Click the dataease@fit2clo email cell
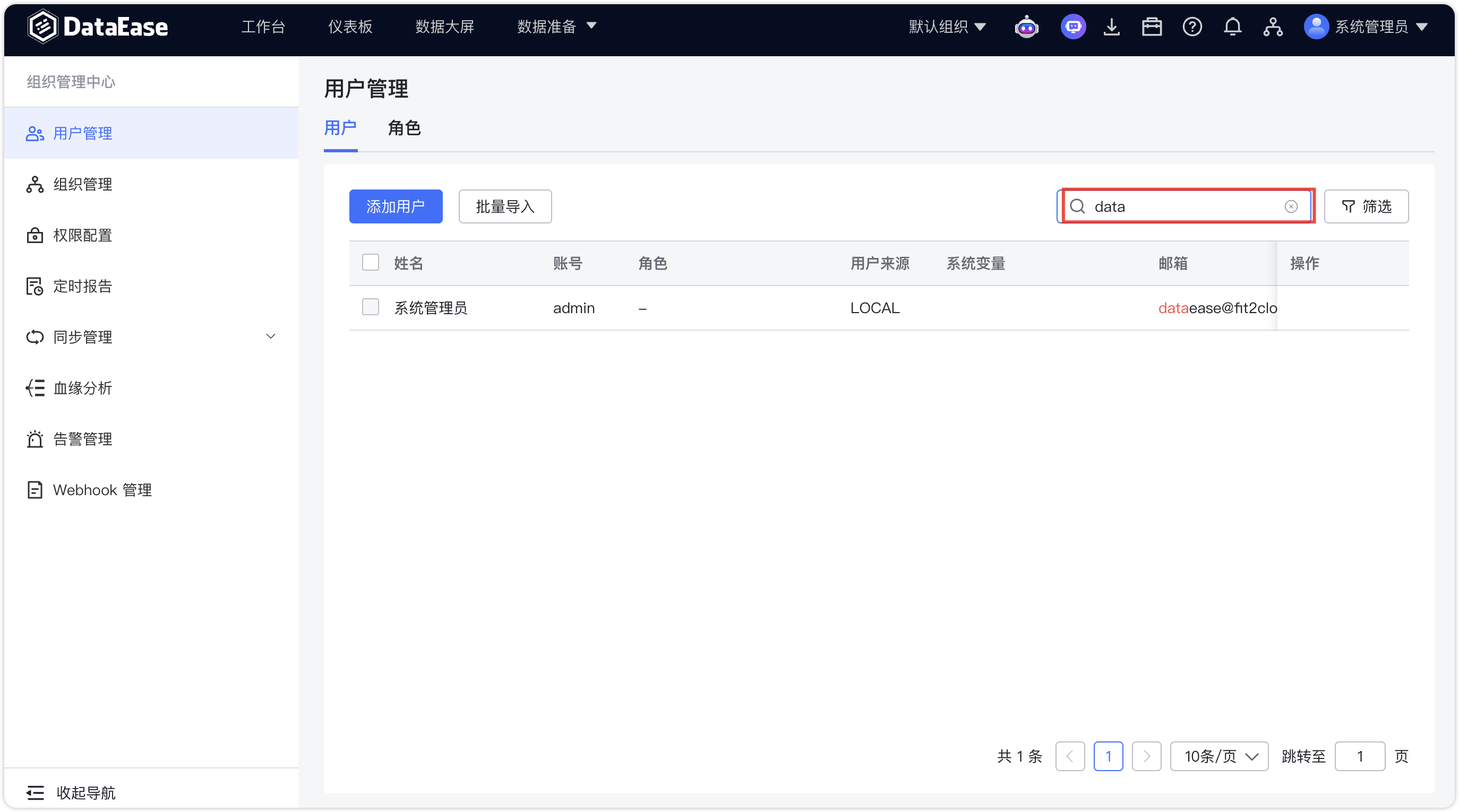 pos(1217,308)
